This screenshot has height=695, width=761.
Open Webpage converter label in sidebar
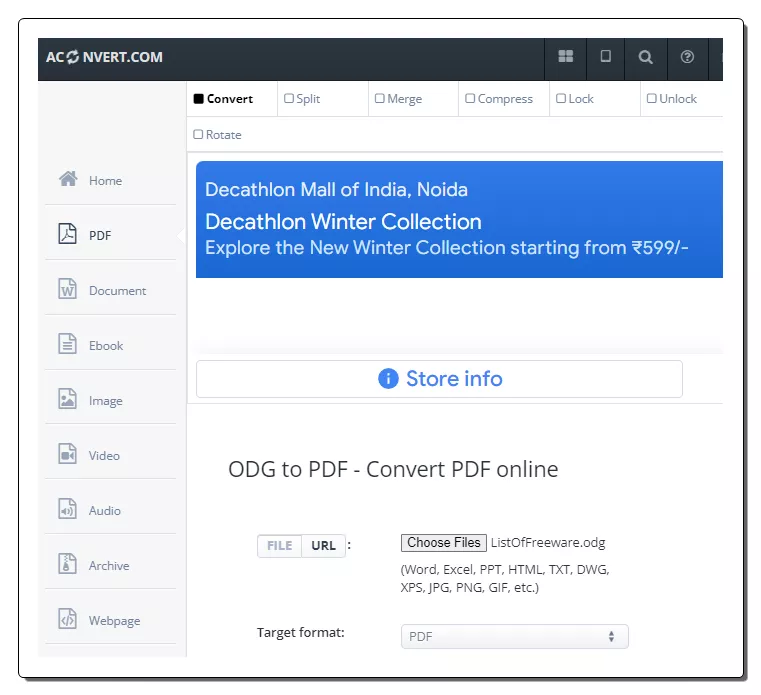pos(114,621)
